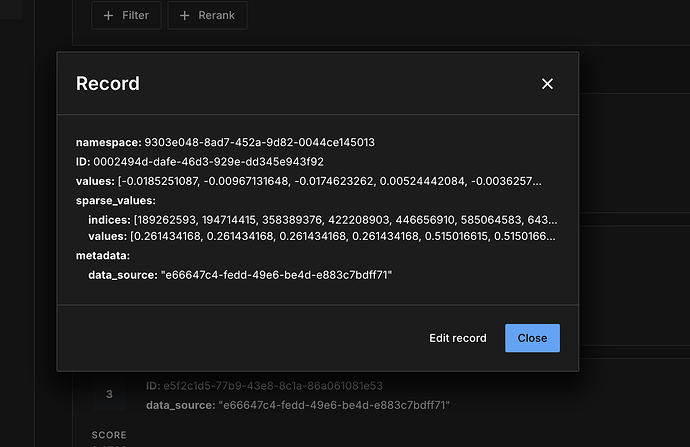Image resolution: width=690 pixels, height=447 pixels.
Task: Open Edit record
Action: point(458,338)
